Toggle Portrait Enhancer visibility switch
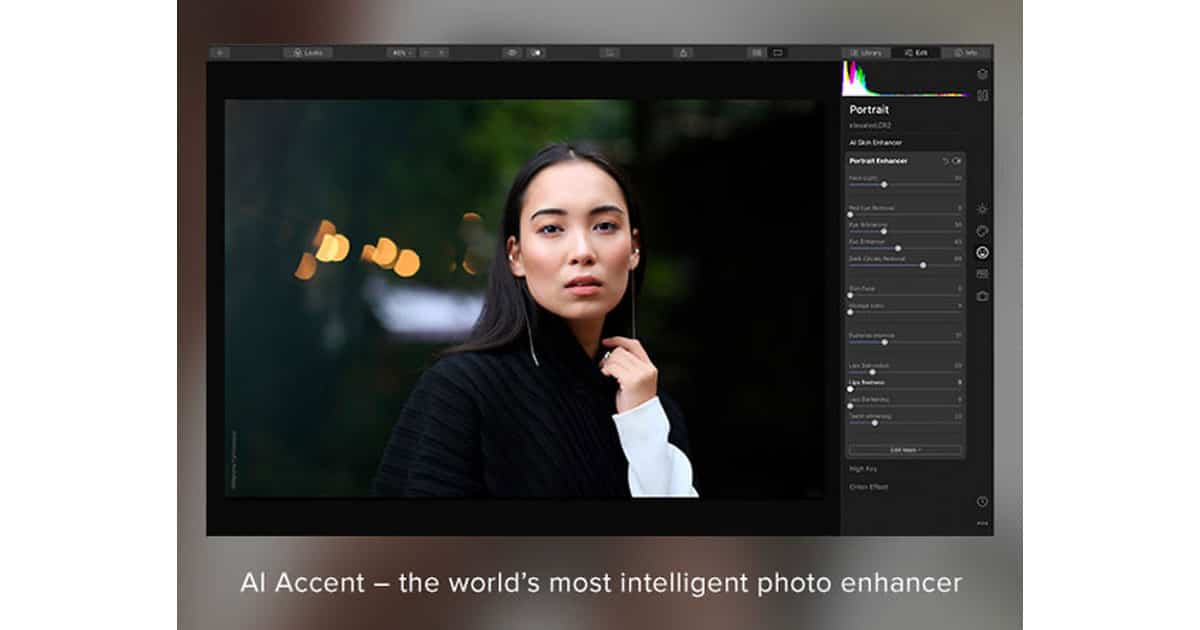This screenshot has height=630, width=1200. [957, 161]
